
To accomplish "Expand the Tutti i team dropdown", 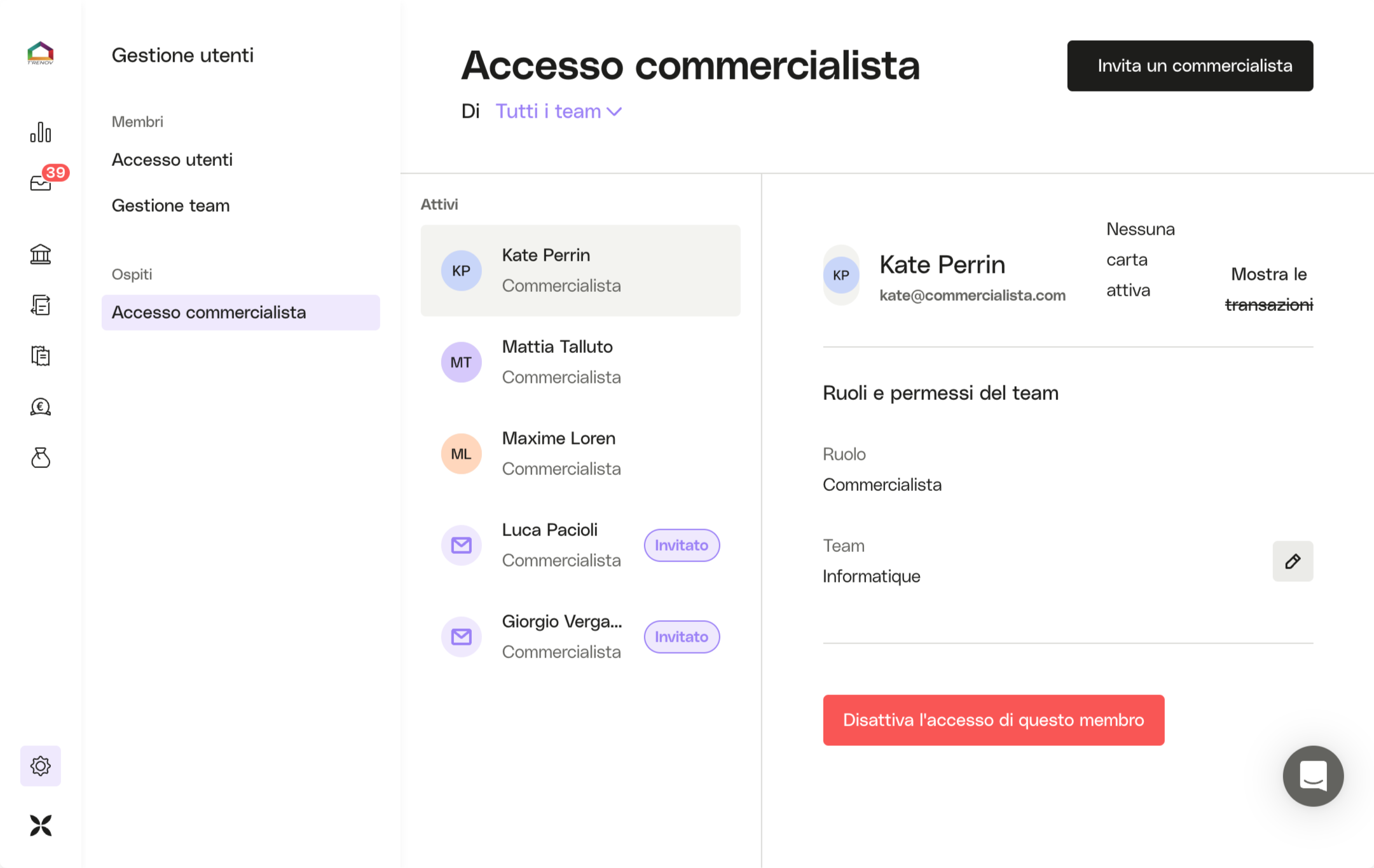I will 558,111.
